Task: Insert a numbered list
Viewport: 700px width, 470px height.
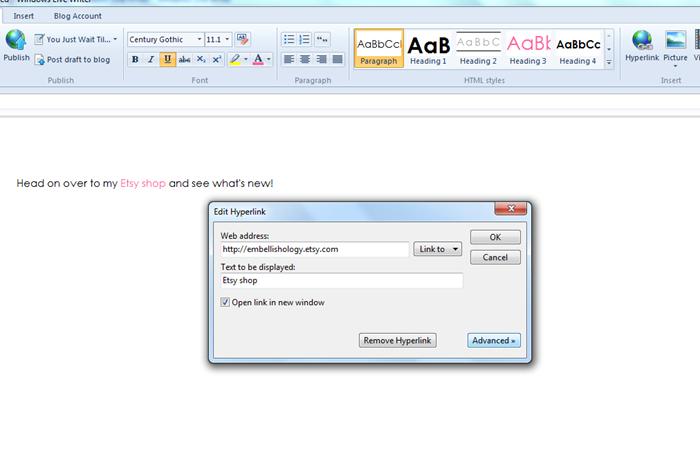Action: [304, 39]
